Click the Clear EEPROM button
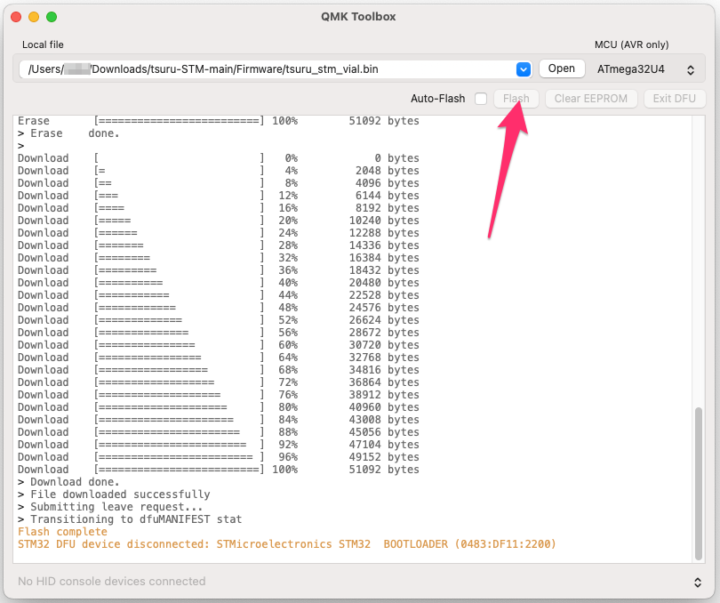 tap(592, 98)
